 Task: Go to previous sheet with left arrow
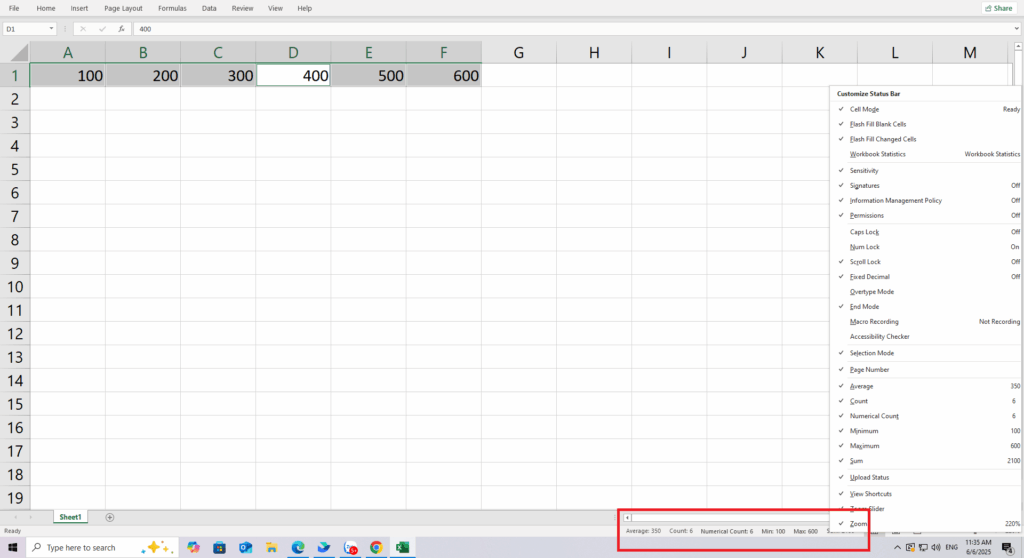(x=16, y=517)
